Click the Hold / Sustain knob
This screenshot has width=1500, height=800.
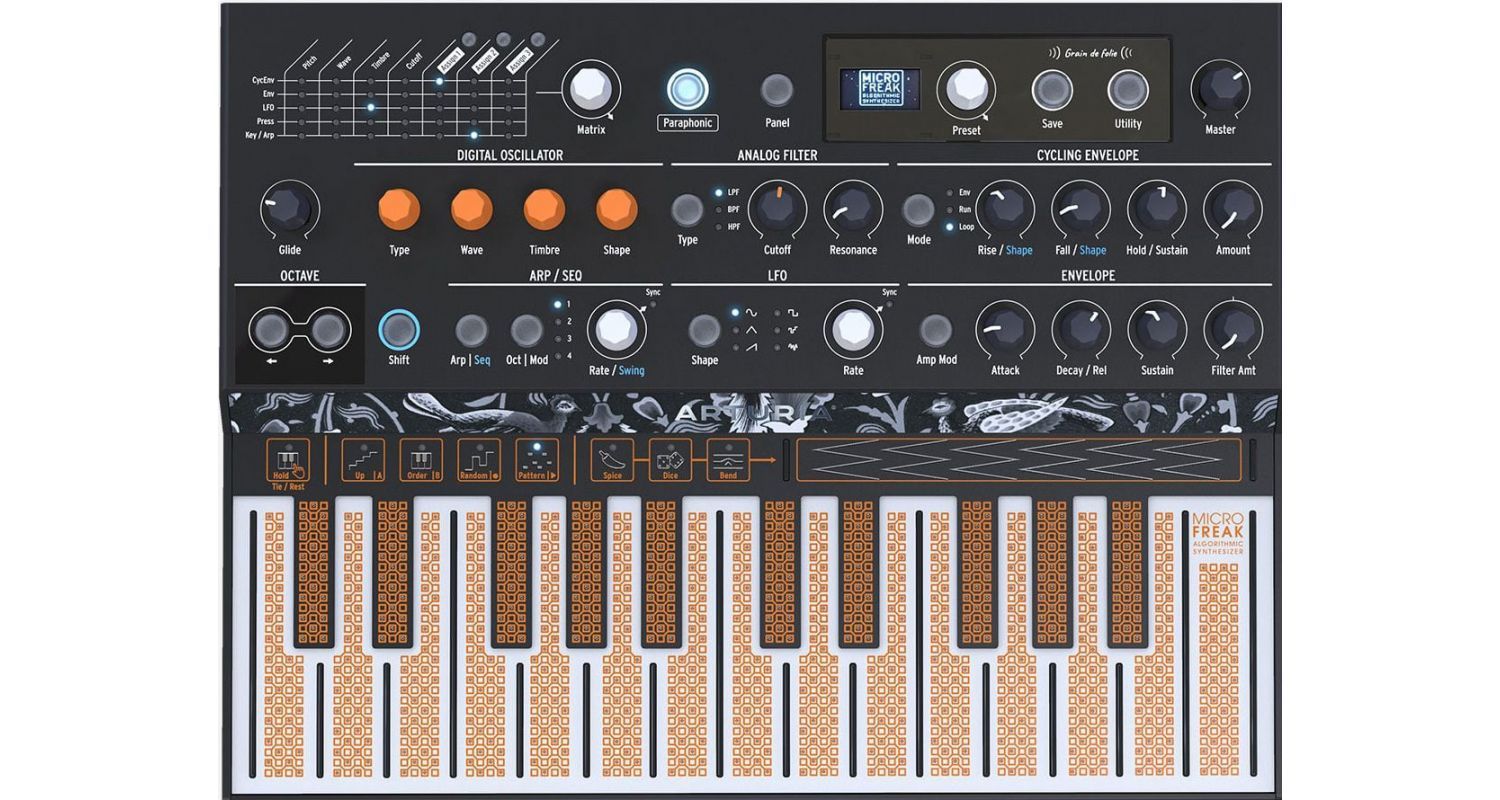point(1157,209)
